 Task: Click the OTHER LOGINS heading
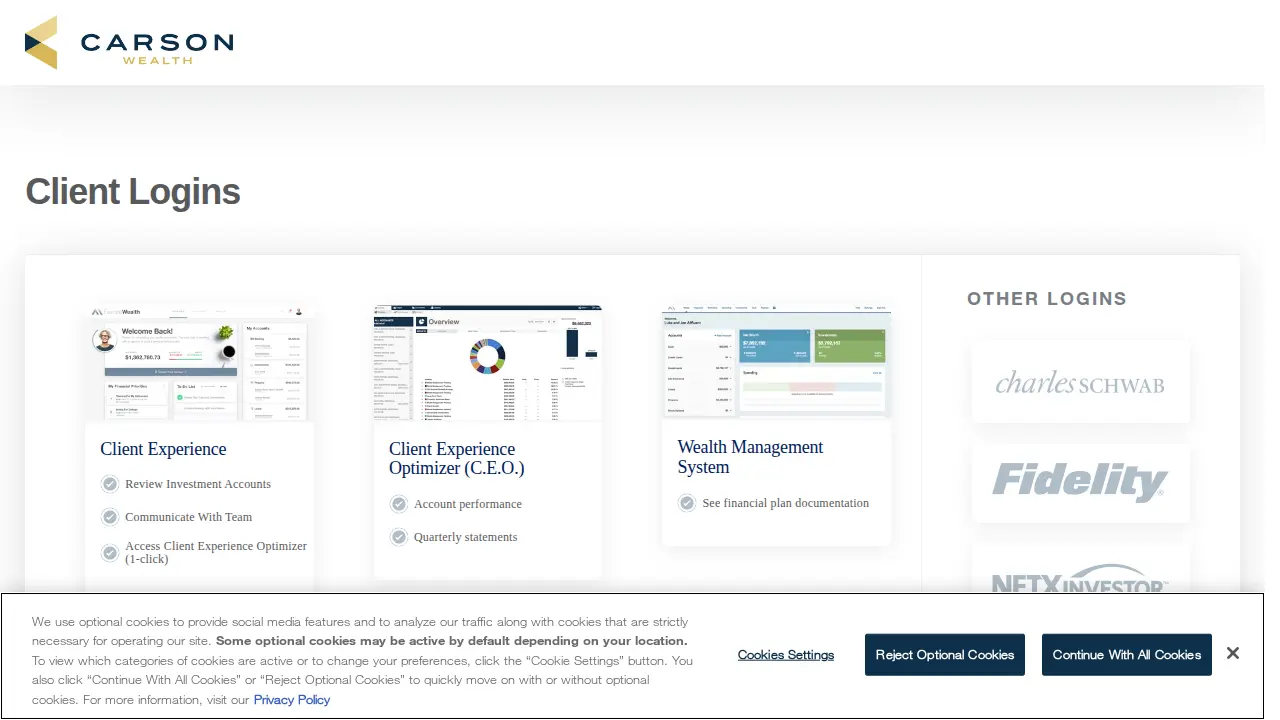pyautogui.click(x=1047, y=299)
